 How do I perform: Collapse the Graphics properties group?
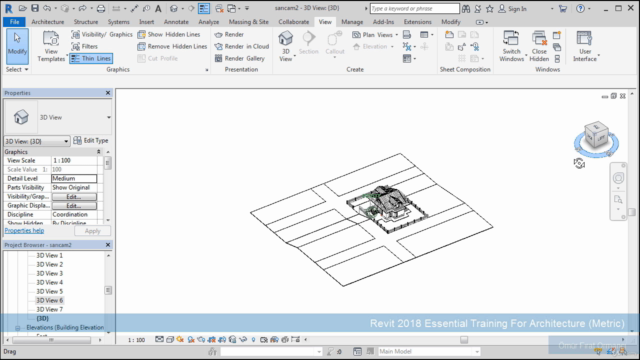click(98, 152)
